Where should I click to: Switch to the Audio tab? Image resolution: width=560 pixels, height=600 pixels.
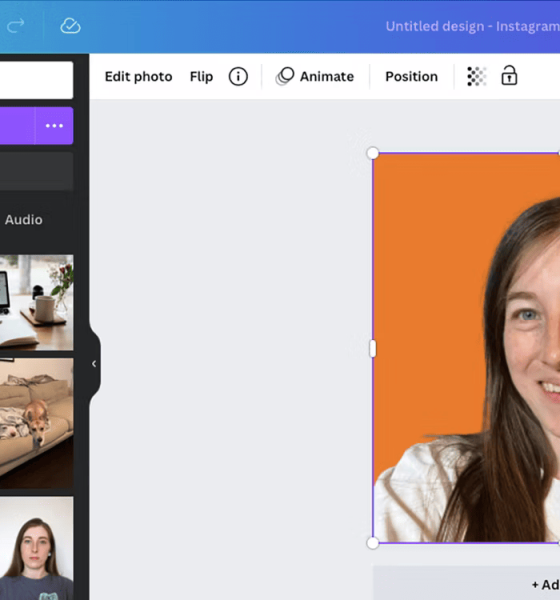(23, 220)
